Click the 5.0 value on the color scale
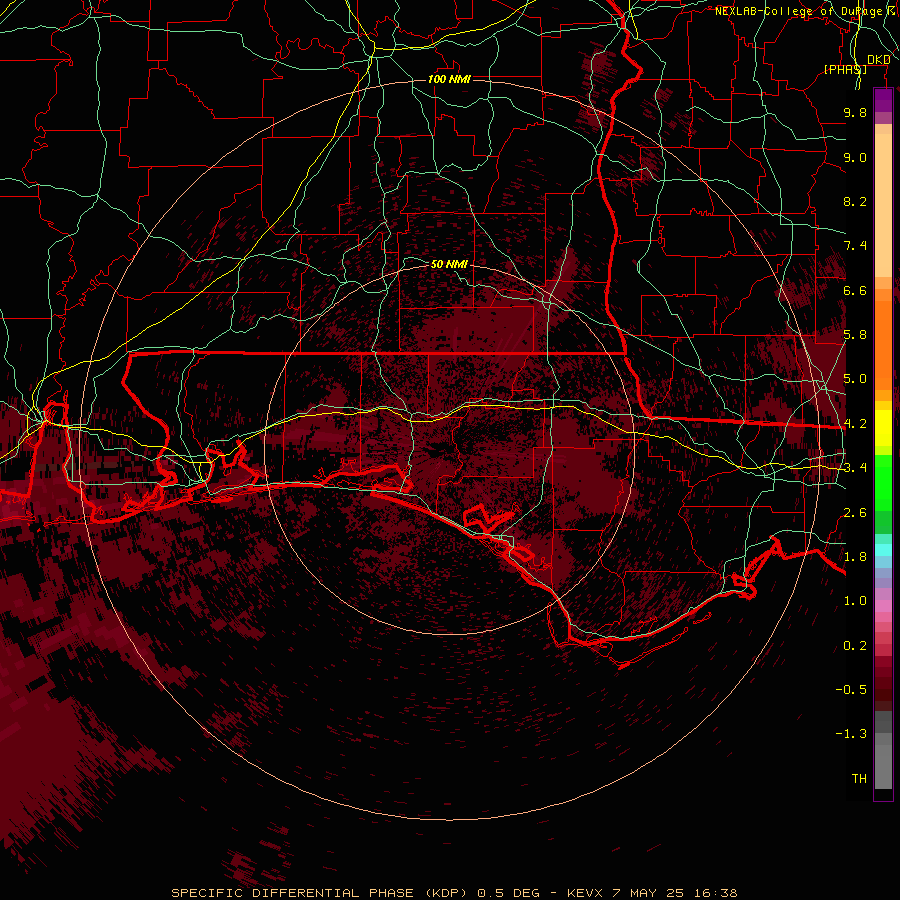 [855, 379]
